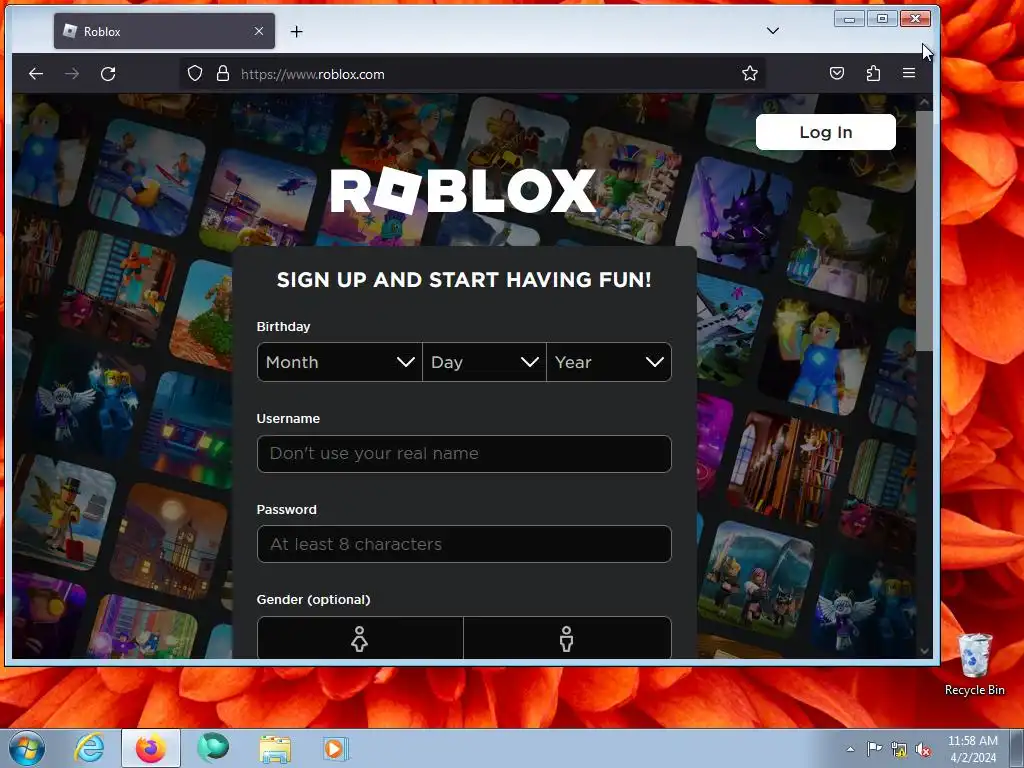1024x768 pixels.
Task: Open the Windows Start button
Action: coord(27,748)
